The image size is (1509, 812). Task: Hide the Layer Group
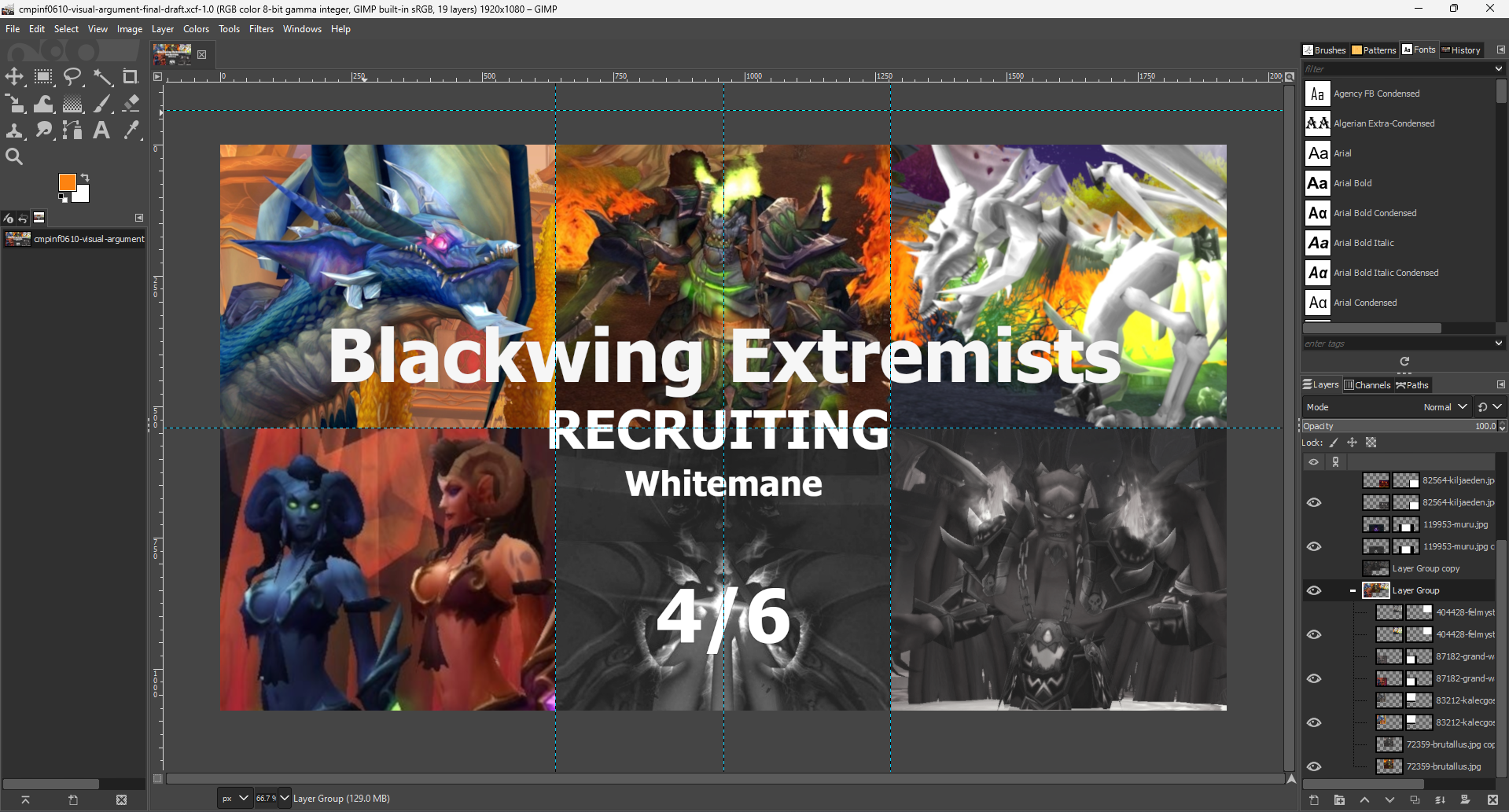coord(1314,590)
